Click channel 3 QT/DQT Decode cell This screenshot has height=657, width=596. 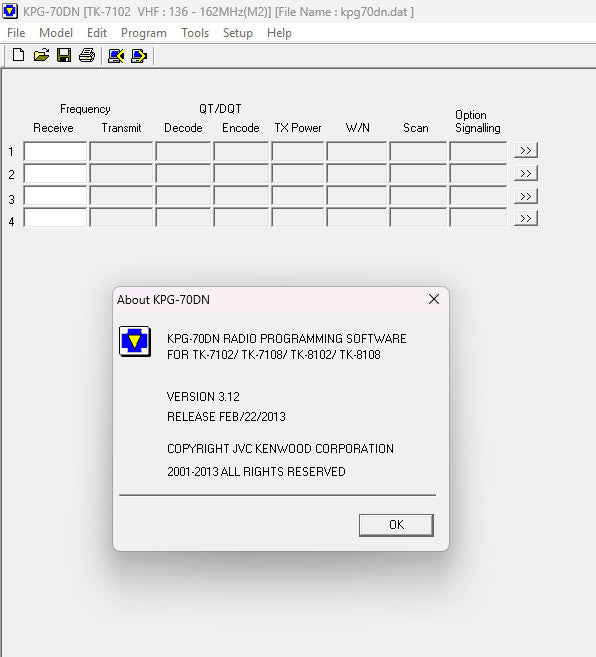(x=183, y=196)
